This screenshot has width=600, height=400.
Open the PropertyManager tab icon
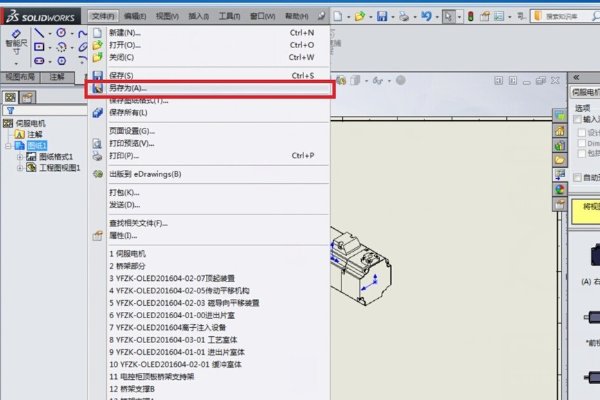point(27,98)
